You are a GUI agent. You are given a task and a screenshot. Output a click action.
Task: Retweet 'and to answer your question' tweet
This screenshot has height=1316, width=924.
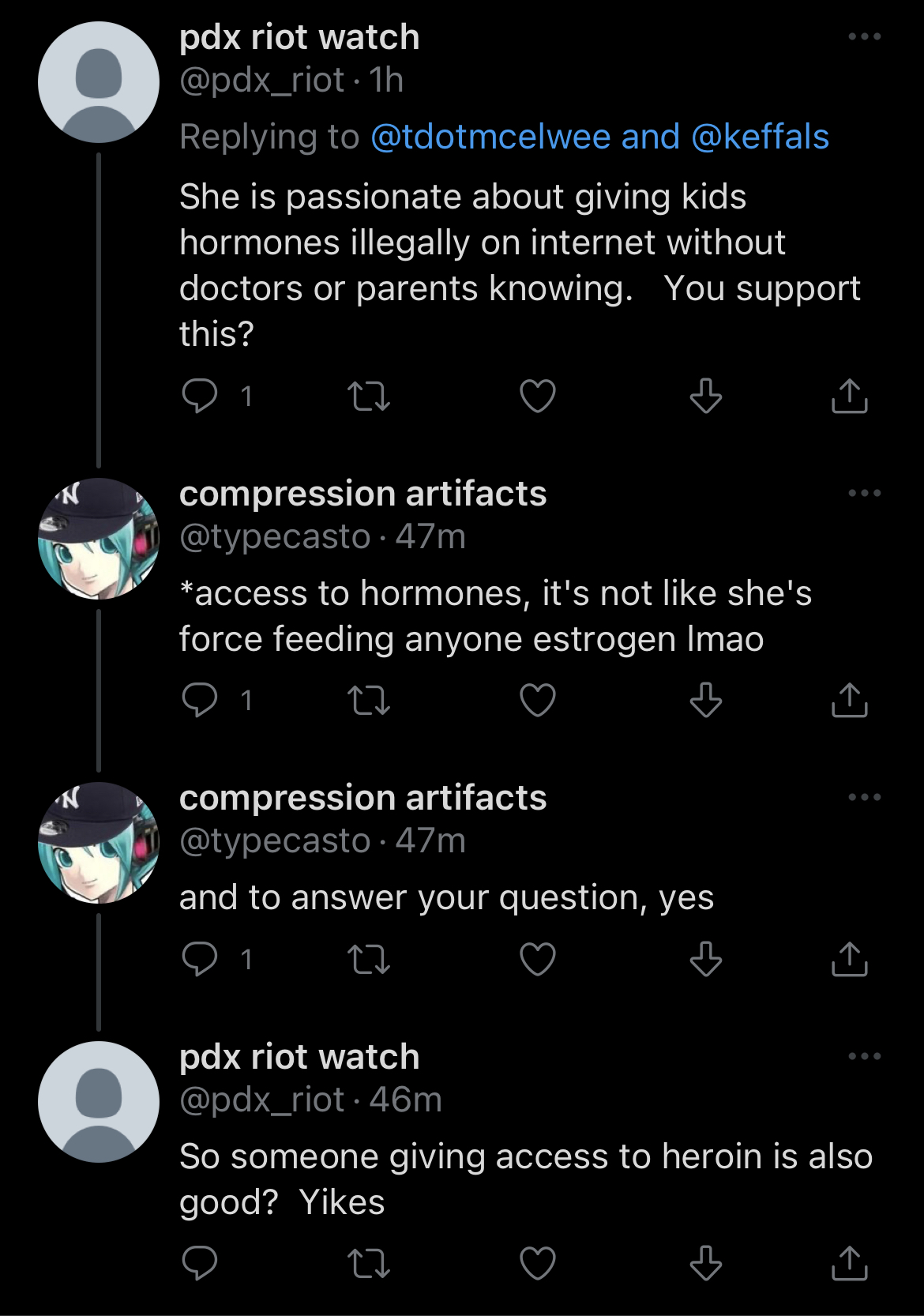point(369,959)
